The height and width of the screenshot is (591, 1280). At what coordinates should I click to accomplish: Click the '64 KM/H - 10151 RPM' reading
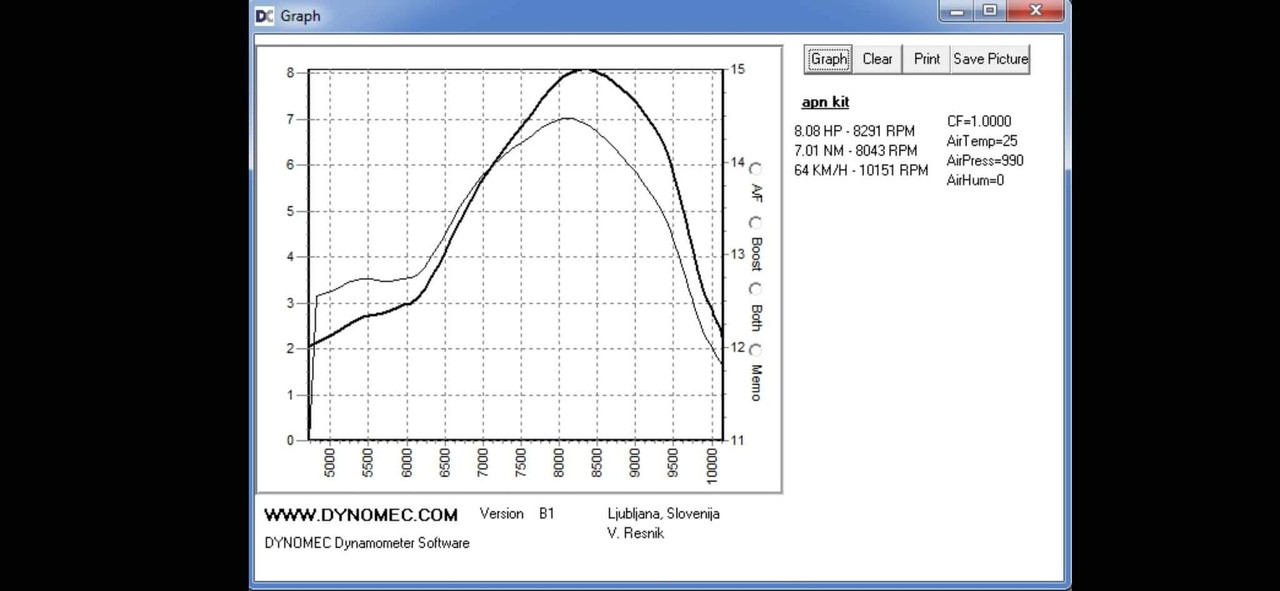tap(861, 171)
